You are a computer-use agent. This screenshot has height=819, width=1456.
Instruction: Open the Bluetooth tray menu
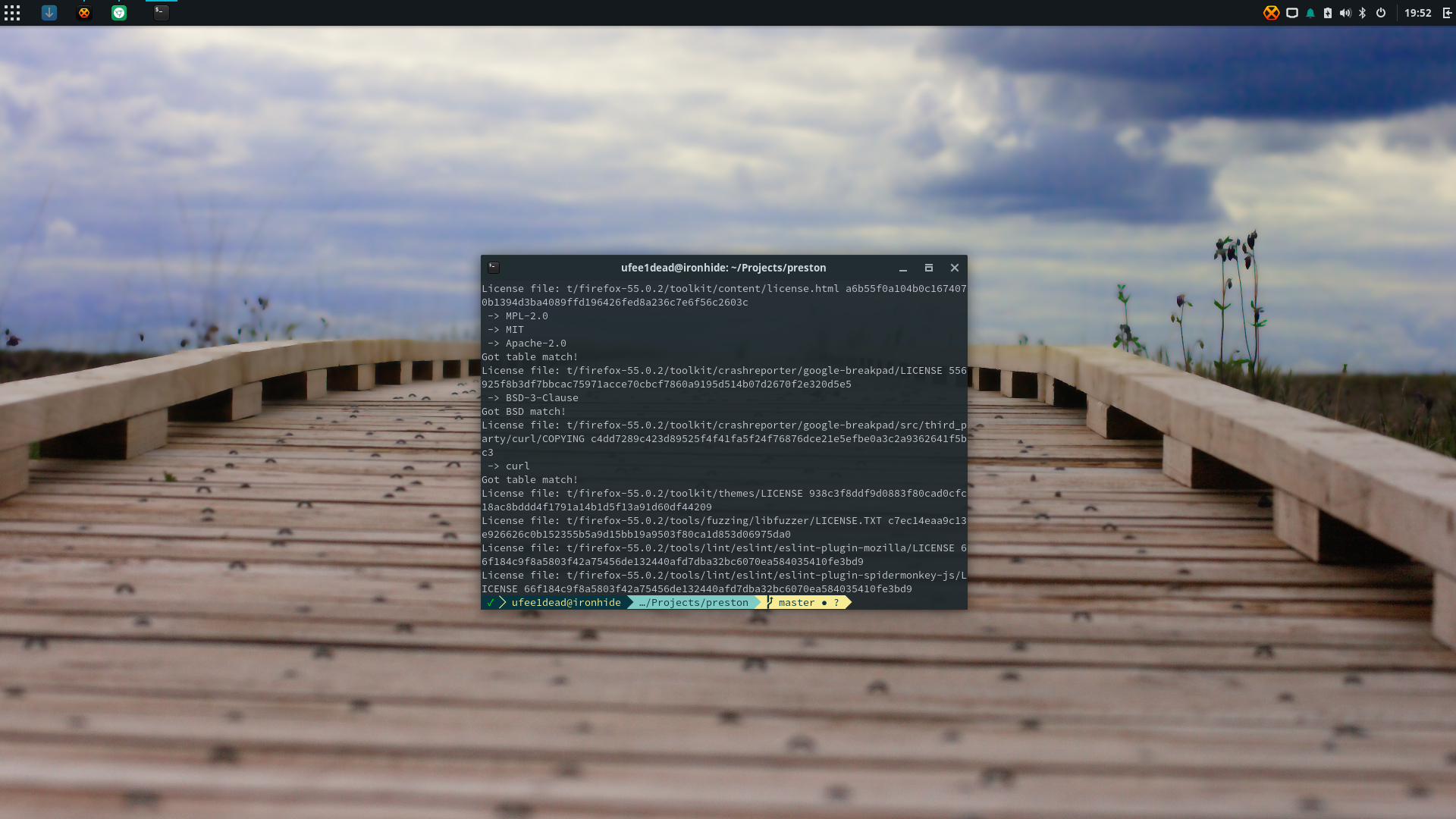[x=1363, y=13]
